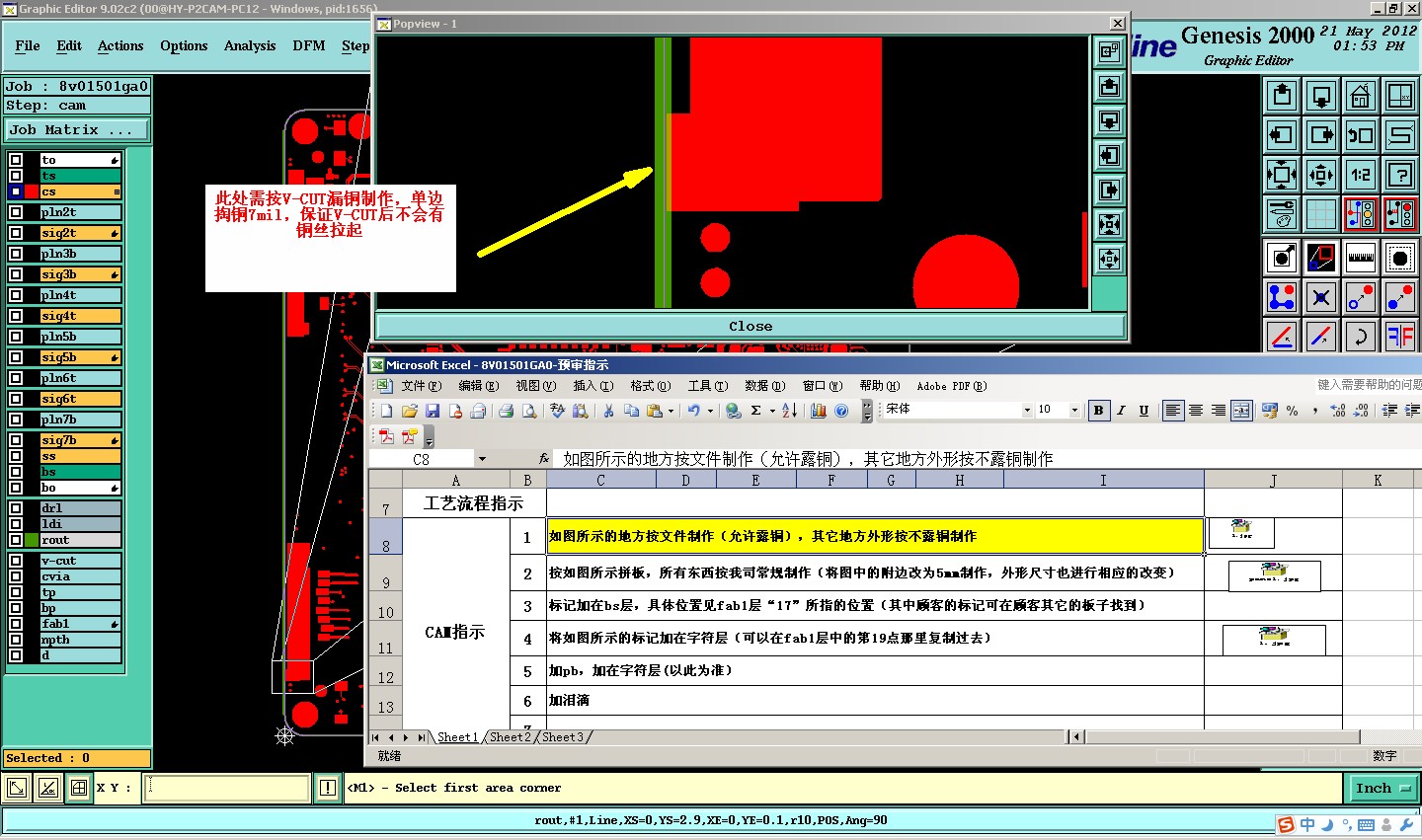Click the black octagon dashed-box select icon
This screenshot has width=1422, height=840.
[1400, 258]
